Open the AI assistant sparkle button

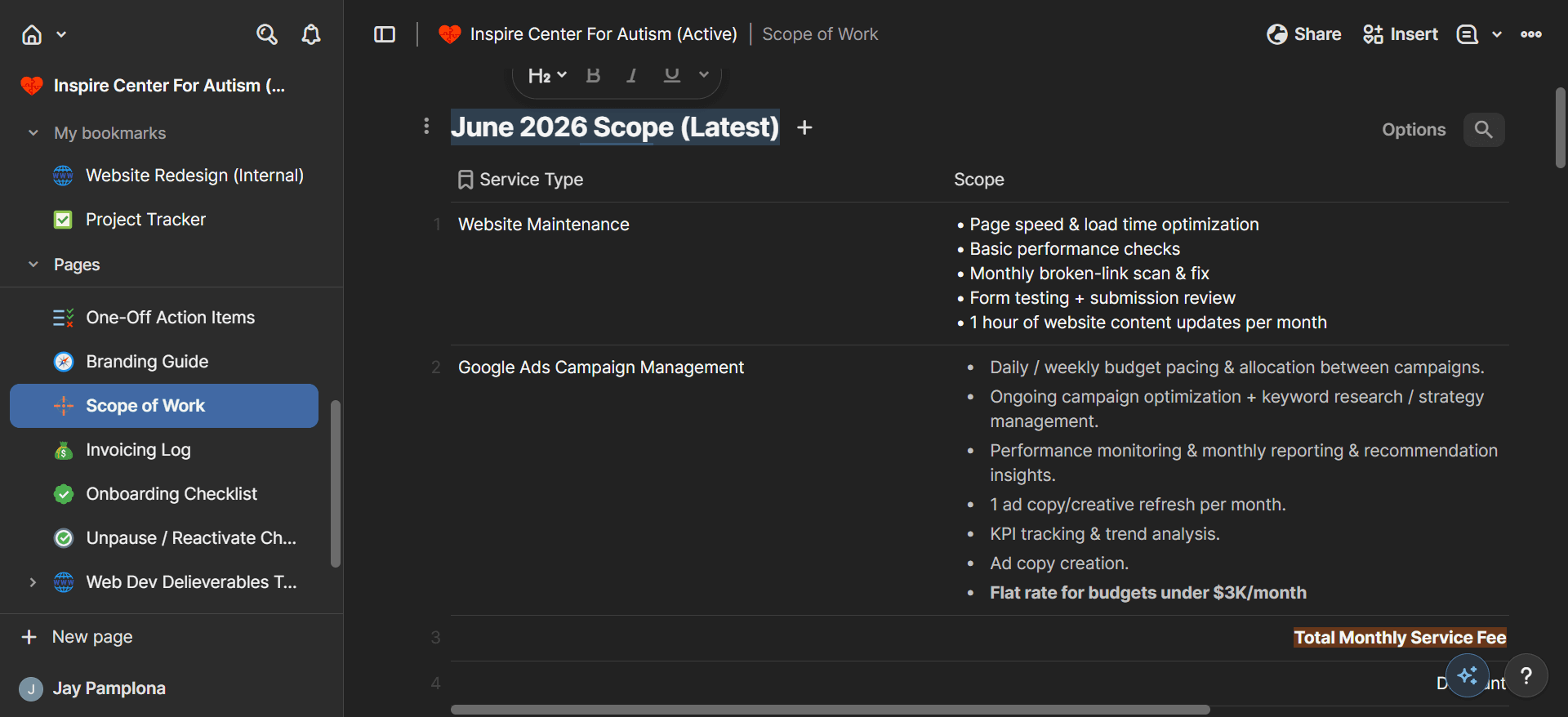point(1468,675)
